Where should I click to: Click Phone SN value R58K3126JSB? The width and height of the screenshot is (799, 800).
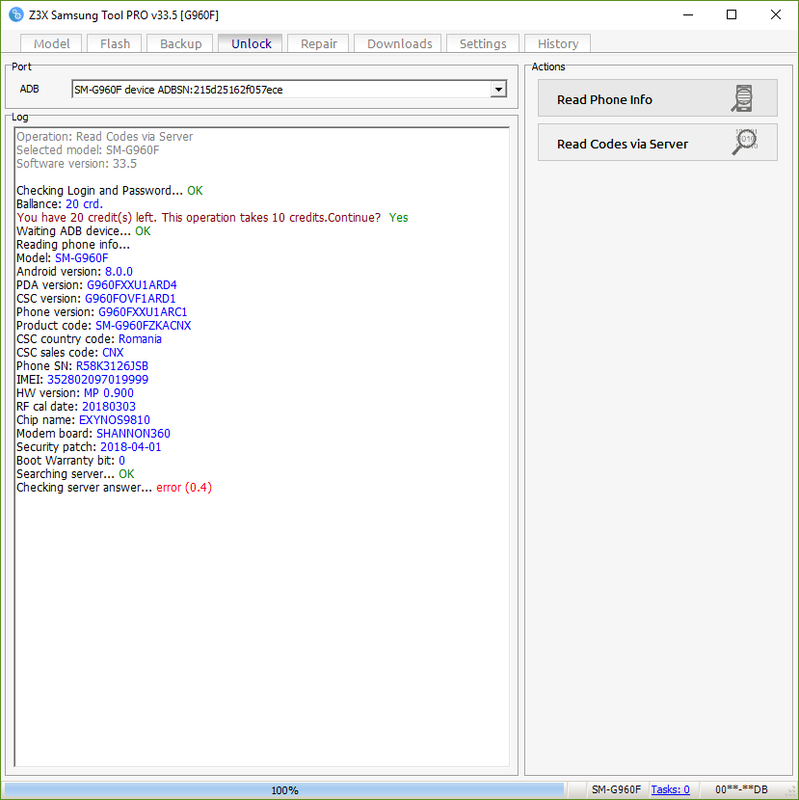point(112,366)
